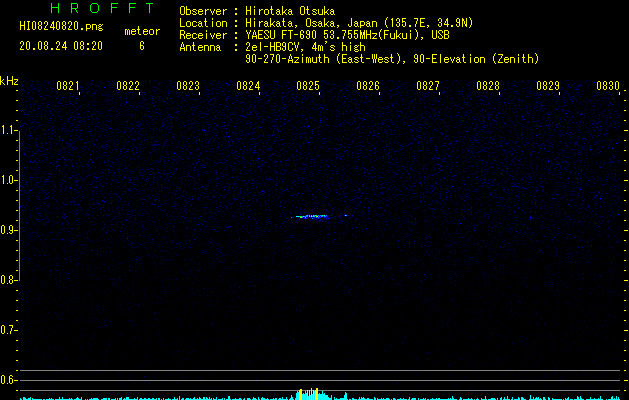Click the meteor count value 6
The image size is (629, 400).
(x=142, y=46)
